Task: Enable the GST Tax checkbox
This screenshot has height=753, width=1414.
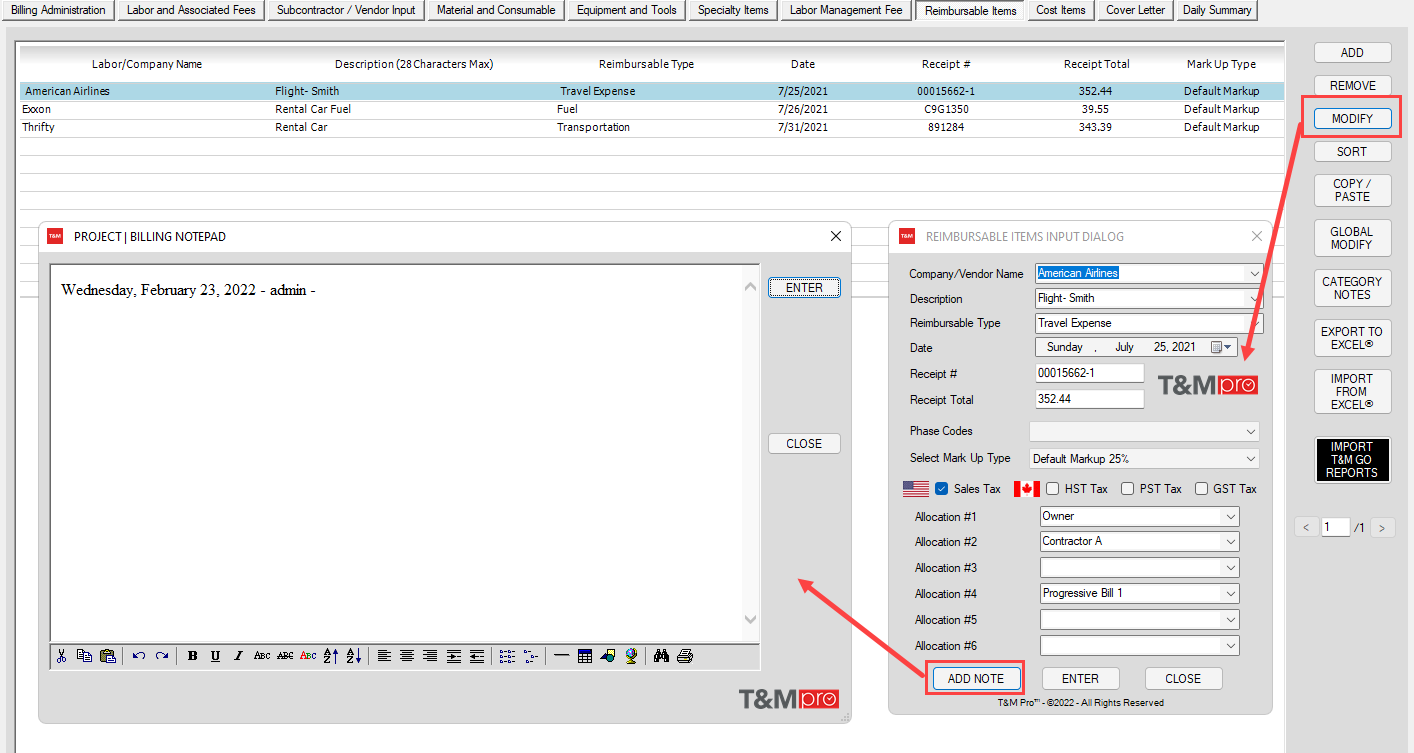Action: (1202, 489)
